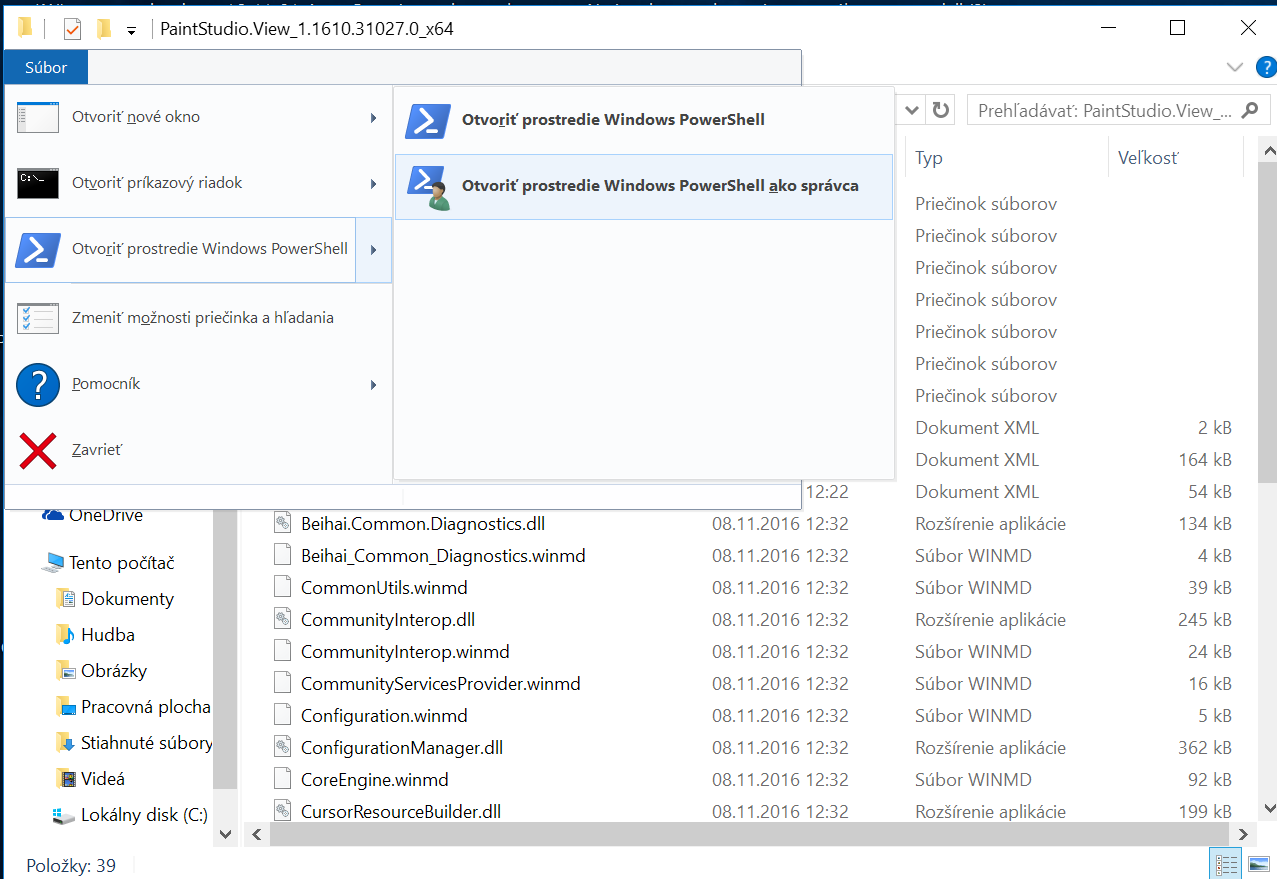
Task: Open the Súbor file menu tab
Action: point(46,68)
